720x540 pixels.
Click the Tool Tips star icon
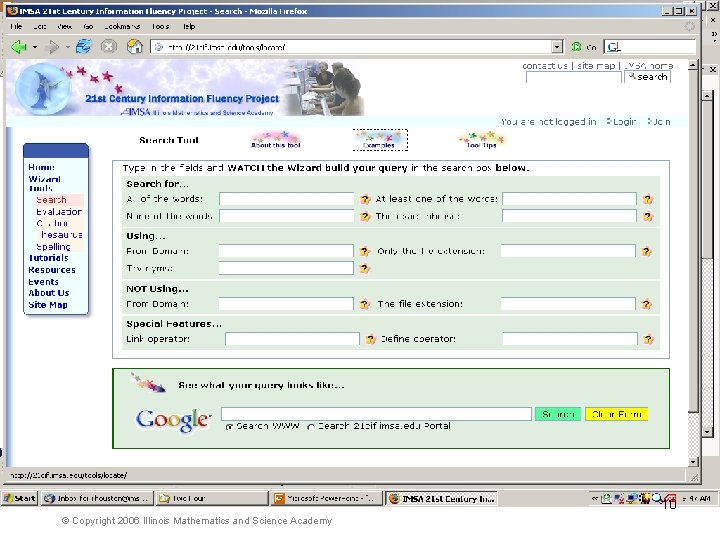(x=481, y=140)
